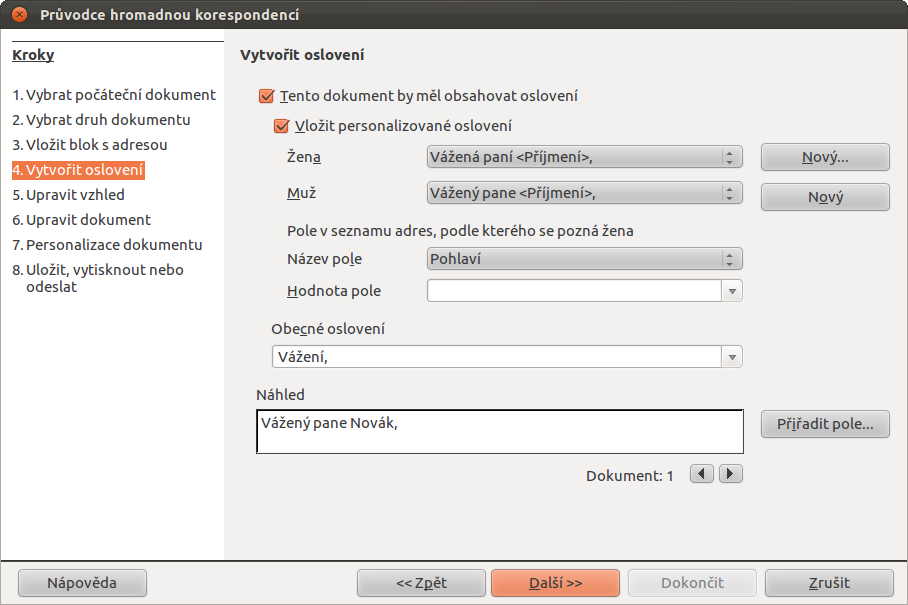Show the previous document preview arrow
The width and height of the screenshot is (908, 605).
tap(702, 474)
